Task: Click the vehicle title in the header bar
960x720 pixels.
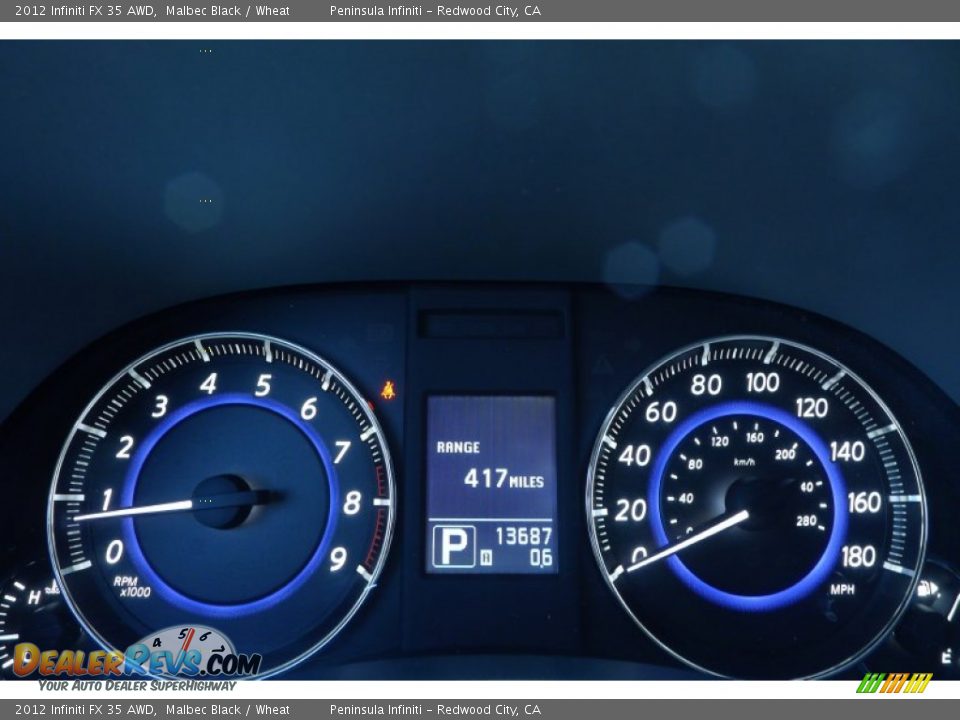Action: [x=152, y=10]
